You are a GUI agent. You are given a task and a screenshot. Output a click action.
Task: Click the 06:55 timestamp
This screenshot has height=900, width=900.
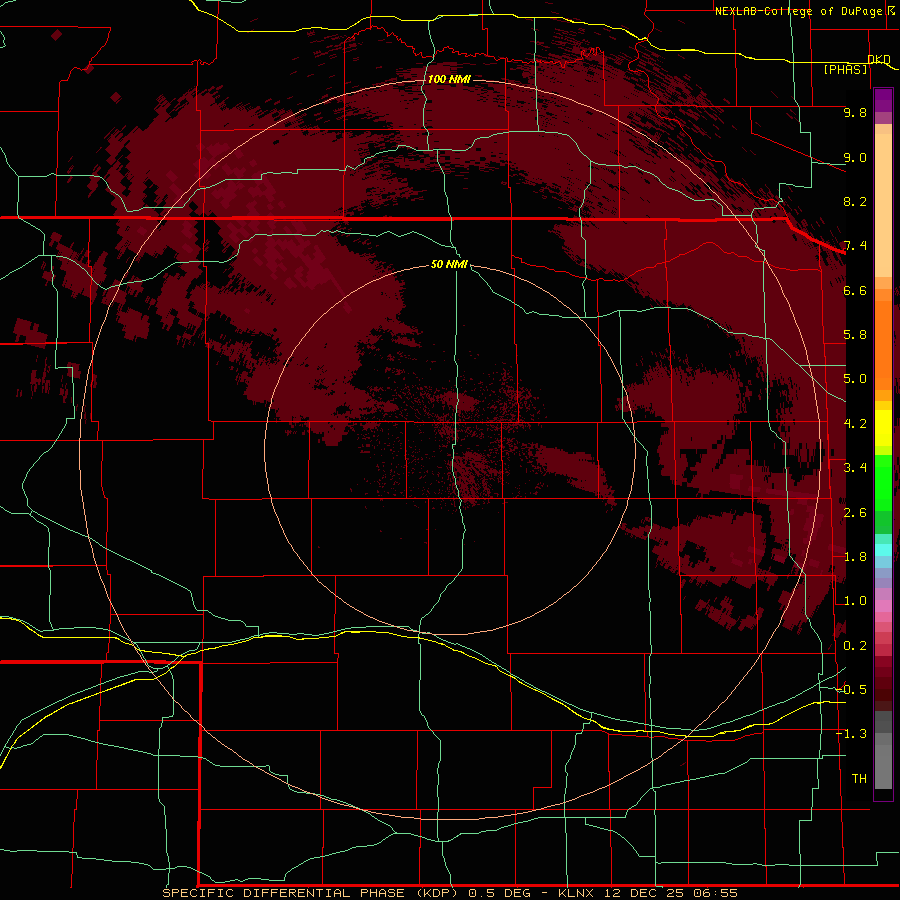(715, 893)
